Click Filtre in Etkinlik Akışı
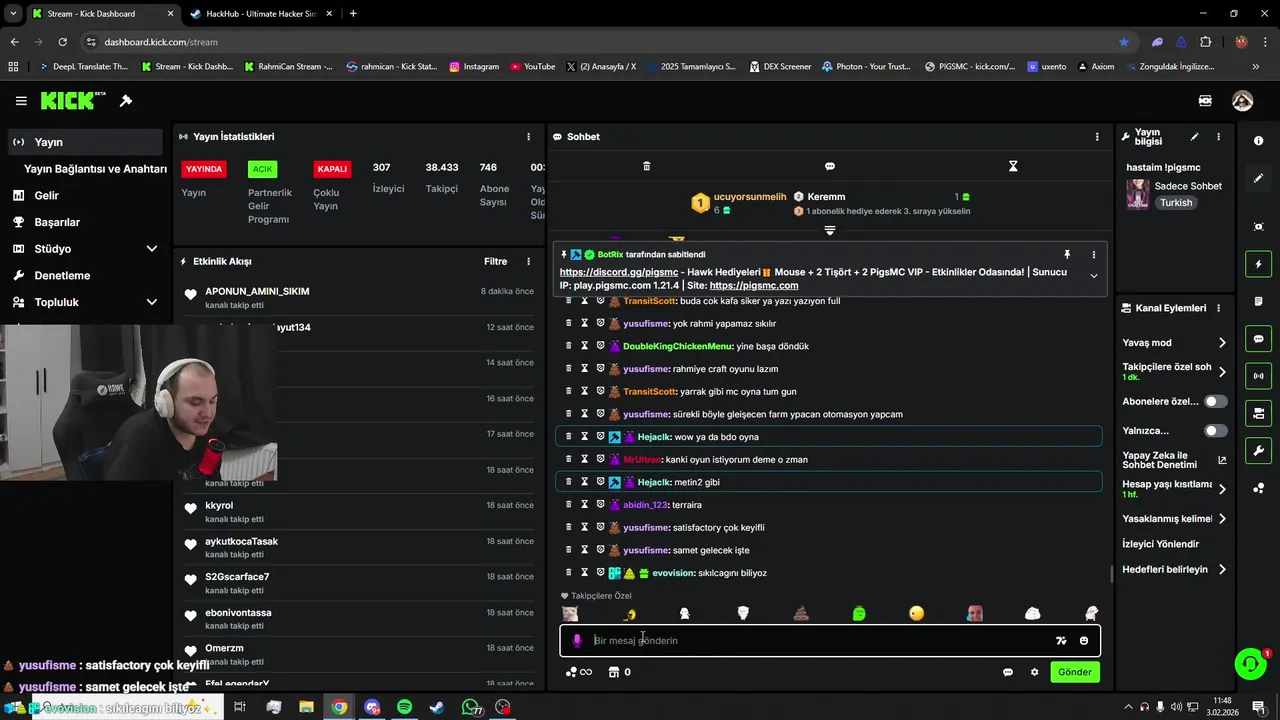Screen dimensions: 1280x720 pyautogui.click(x=496, y=262)
